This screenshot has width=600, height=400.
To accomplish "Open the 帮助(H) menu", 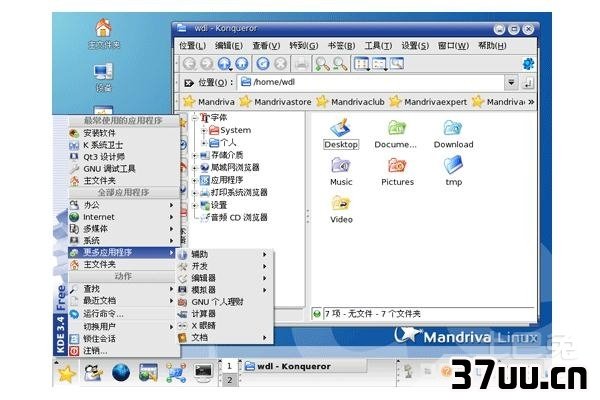I will [492, 46].
